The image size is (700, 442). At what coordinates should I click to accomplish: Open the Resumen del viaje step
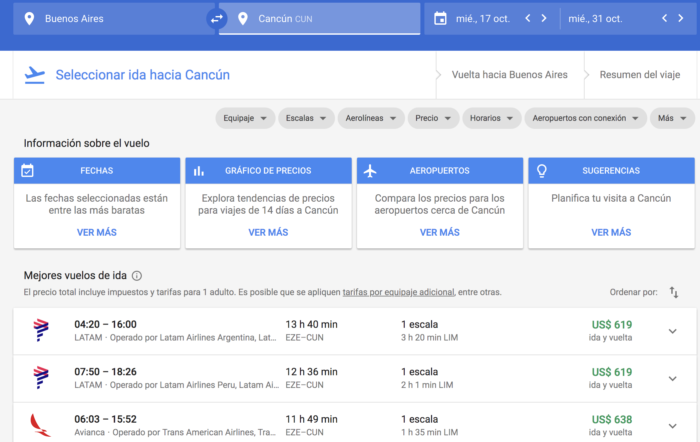point(640,75)
